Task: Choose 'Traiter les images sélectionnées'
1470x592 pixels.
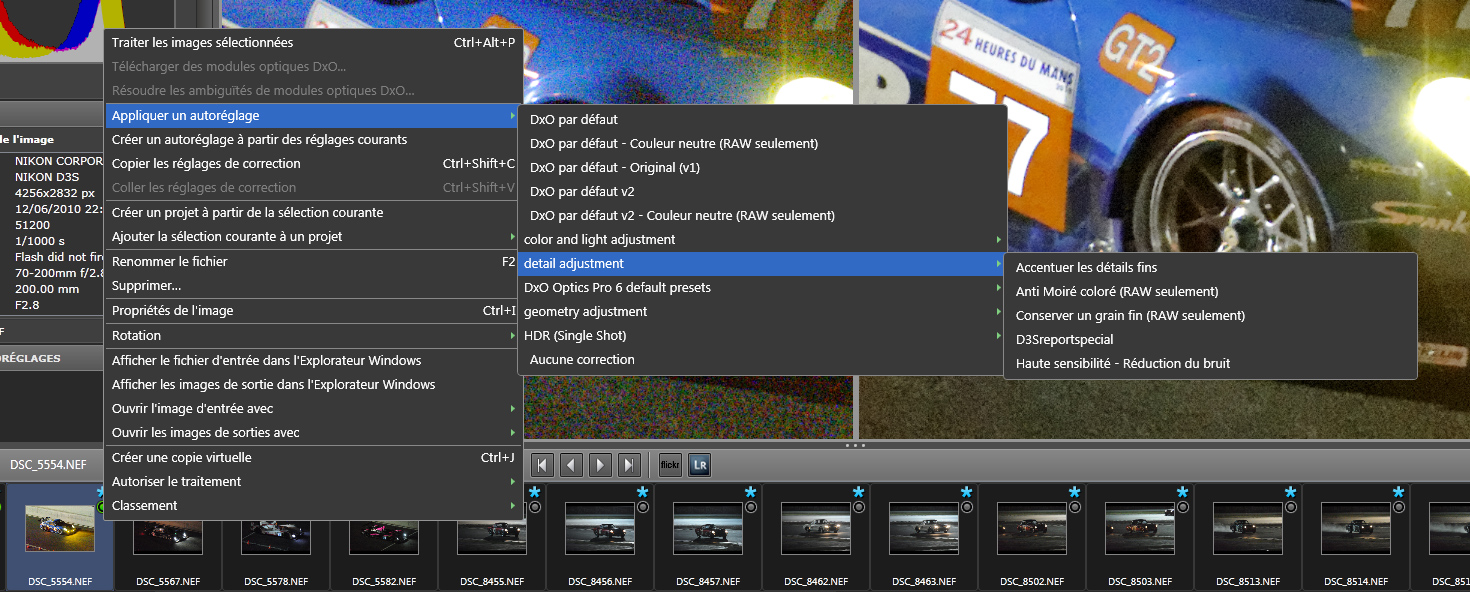Action: tap(314, 43)
